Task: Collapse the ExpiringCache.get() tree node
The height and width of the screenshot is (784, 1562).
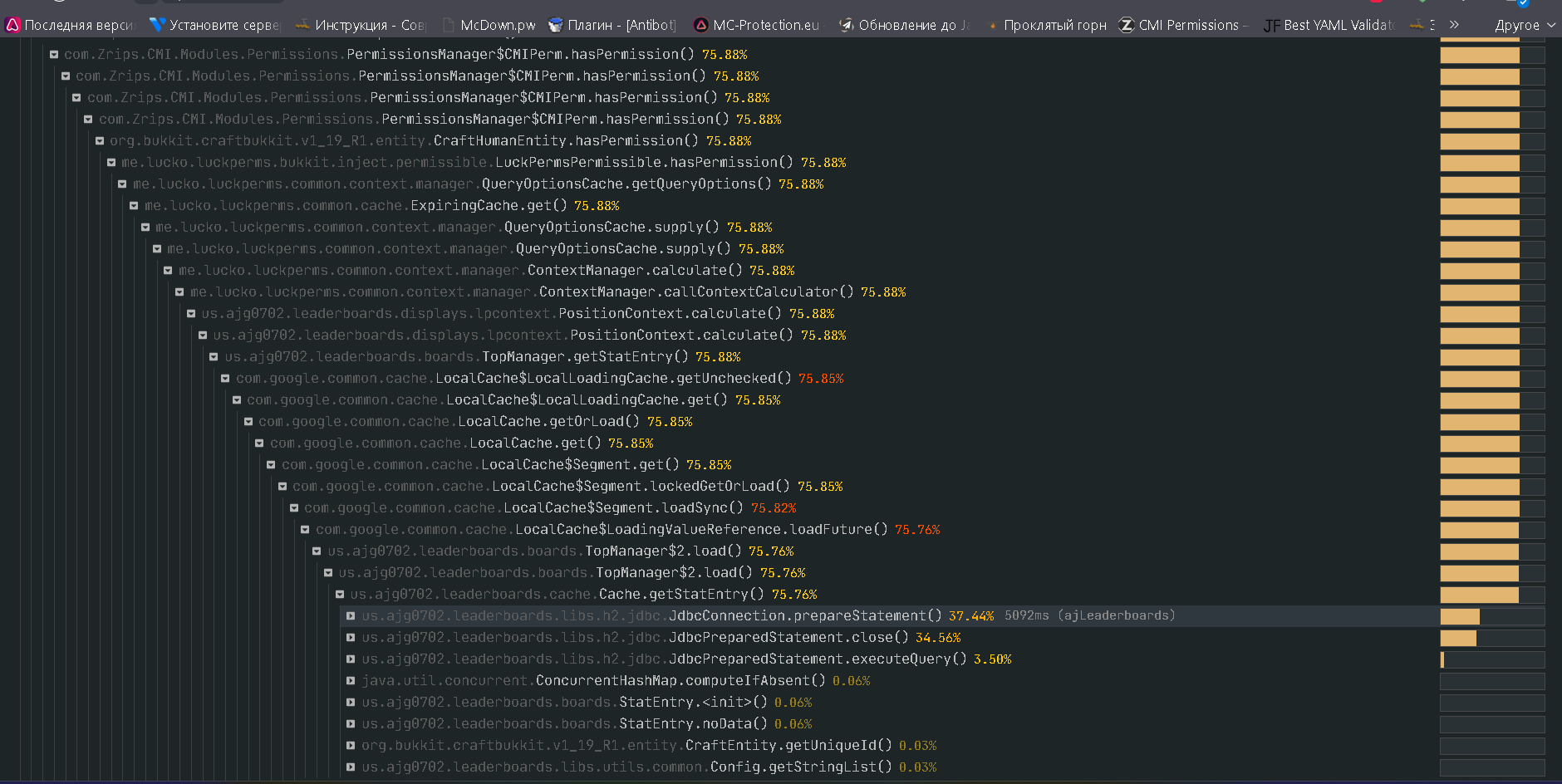Action: [x=133, y=205]
